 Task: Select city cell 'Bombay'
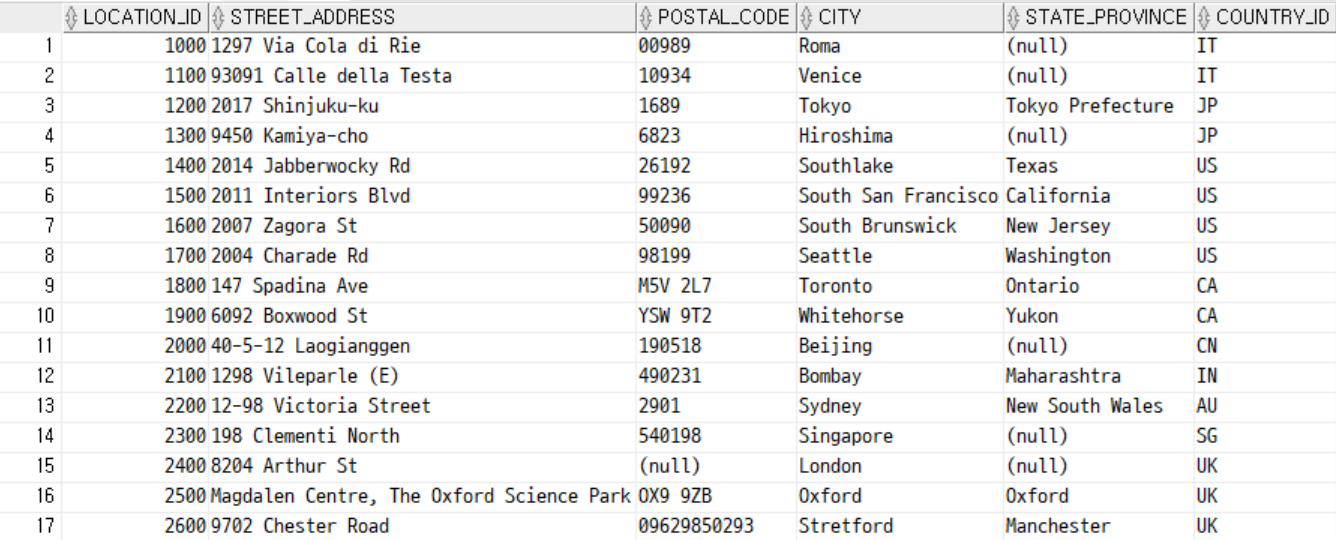pos(900,376)
